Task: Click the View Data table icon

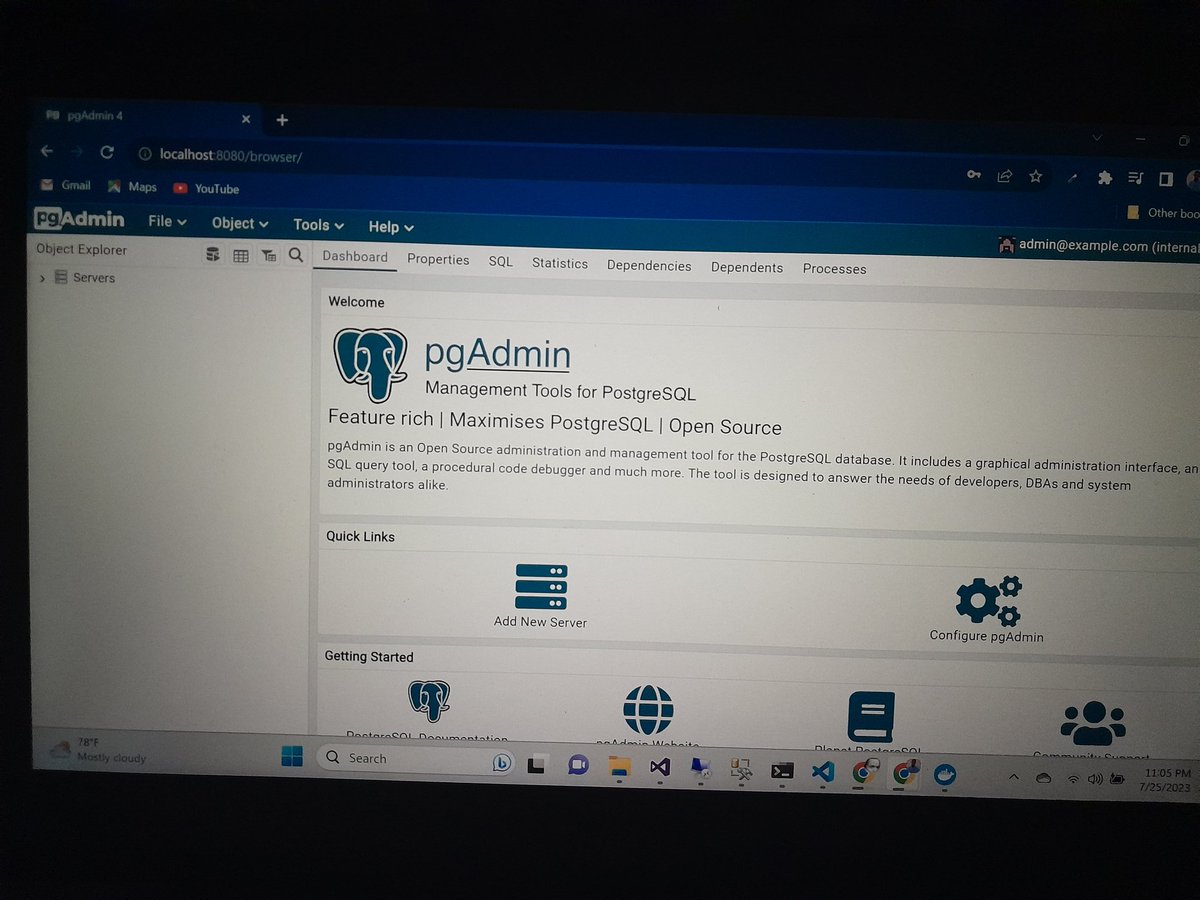Action: click(241, 256)
